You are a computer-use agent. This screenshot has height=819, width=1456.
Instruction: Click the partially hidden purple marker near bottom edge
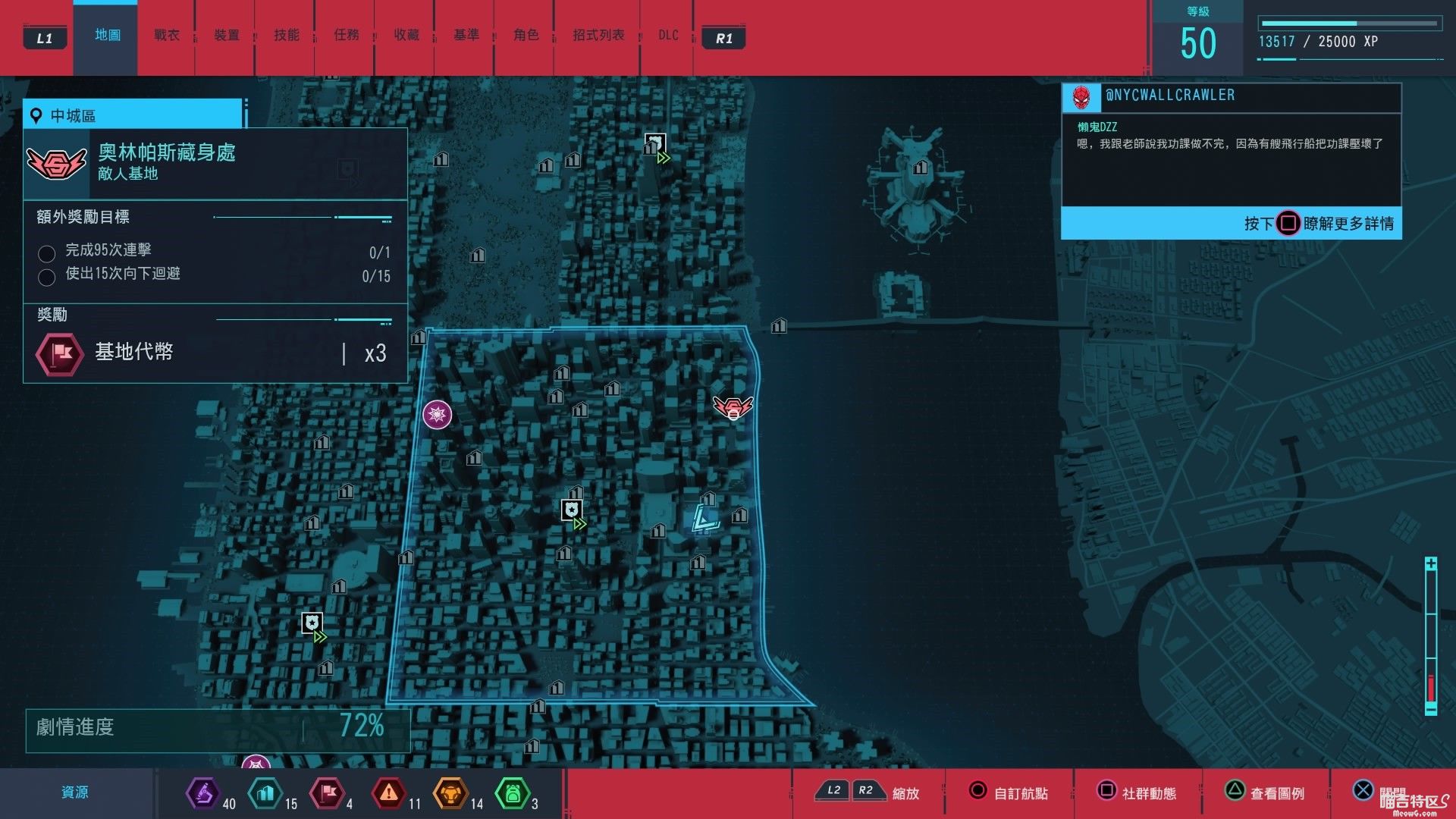(x=256, y=761)
